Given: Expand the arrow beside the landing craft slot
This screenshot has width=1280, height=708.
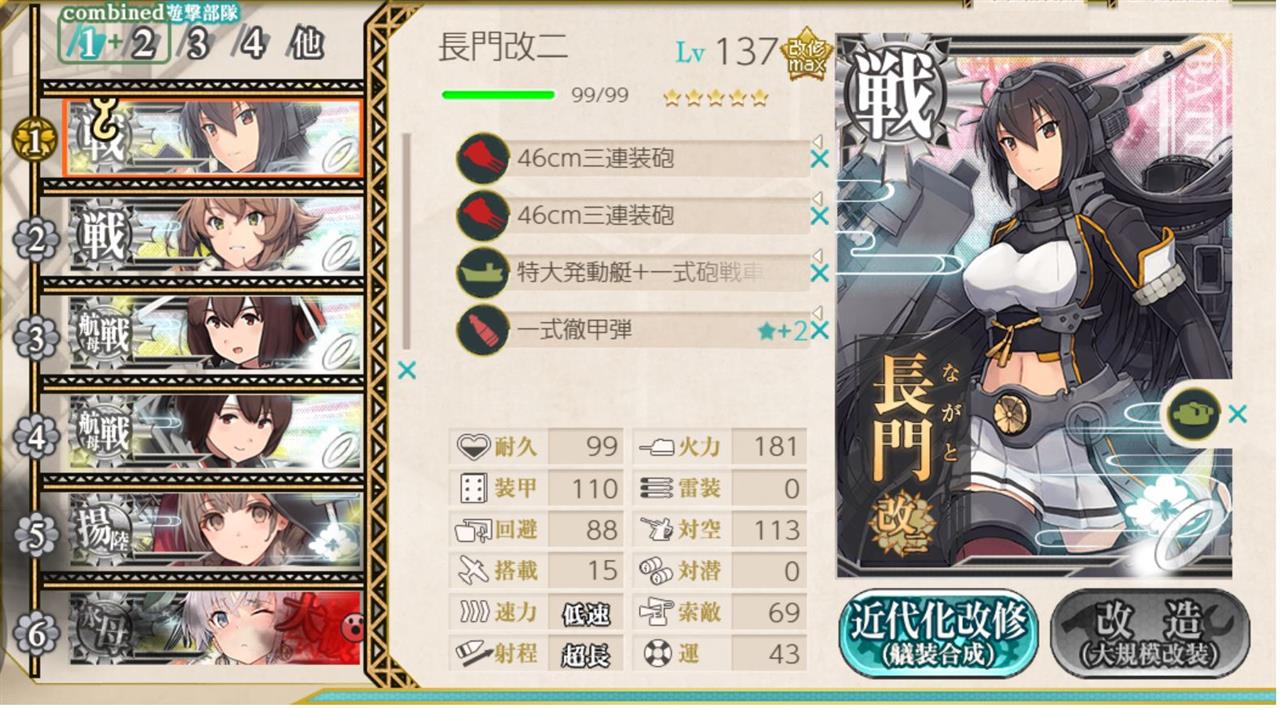Looking at the screenshot, I should (815, 255).
